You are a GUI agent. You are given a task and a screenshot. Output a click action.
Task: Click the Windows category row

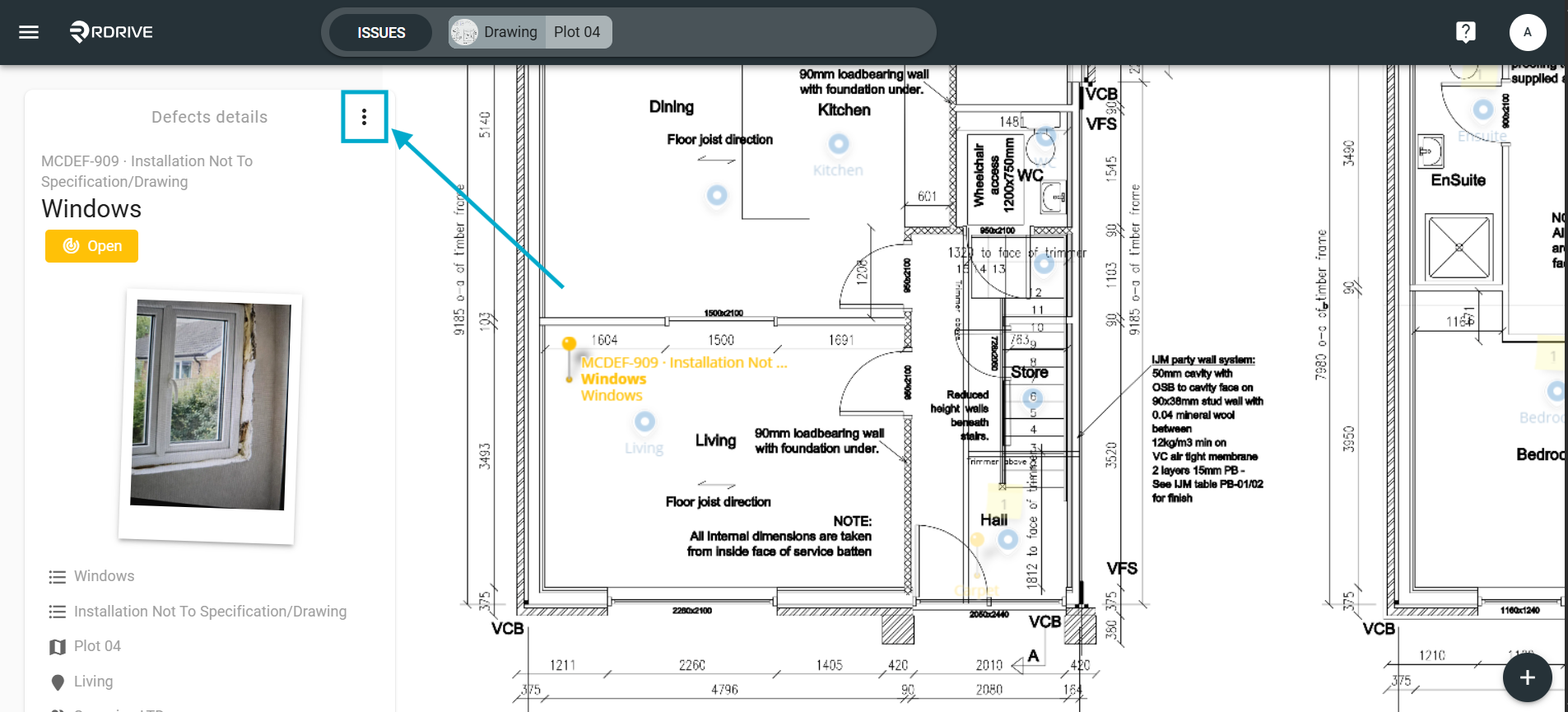click(x=104, y=576)
